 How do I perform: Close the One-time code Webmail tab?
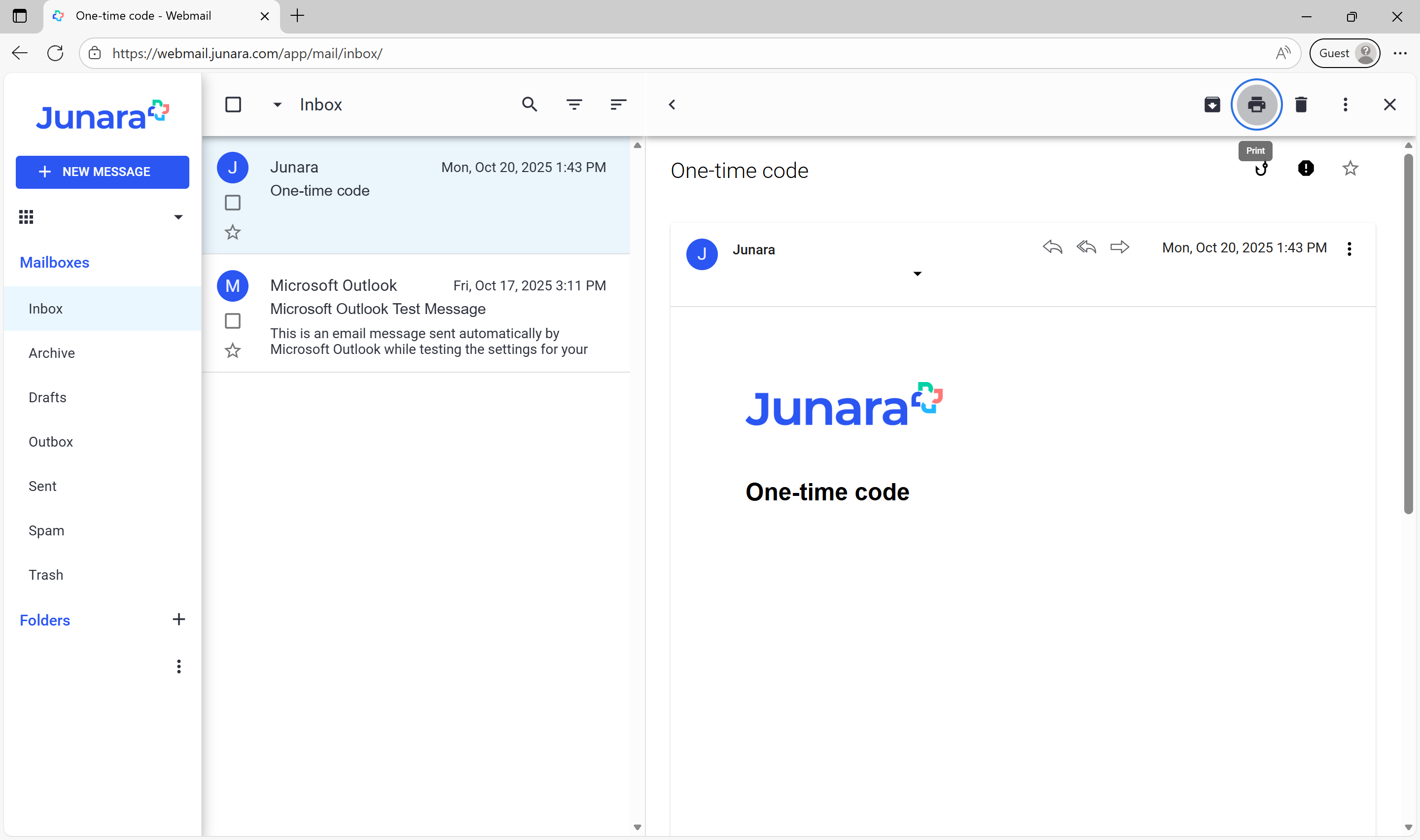(264, 16)
